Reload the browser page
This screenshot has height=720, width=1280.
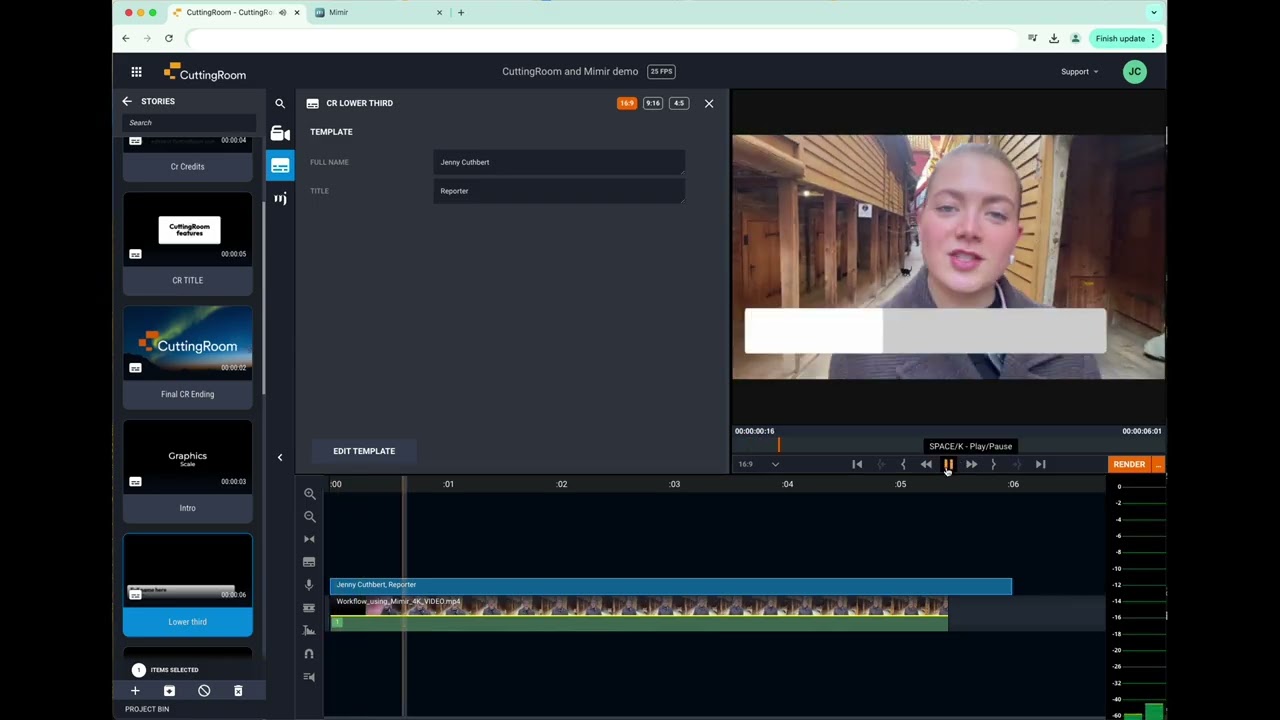[x=169, y=39]
